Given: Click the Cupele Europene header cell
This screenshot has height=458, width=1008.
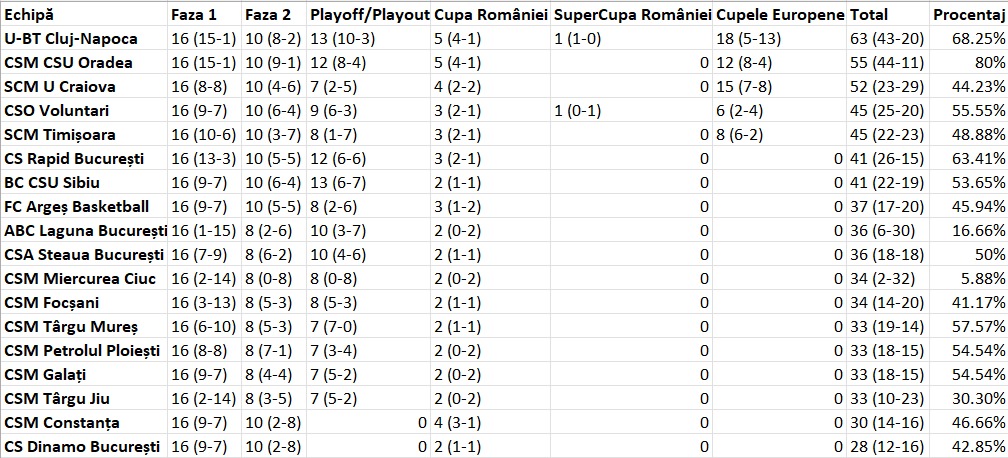Looking at the screenshot, I should [x=780, y=14].
